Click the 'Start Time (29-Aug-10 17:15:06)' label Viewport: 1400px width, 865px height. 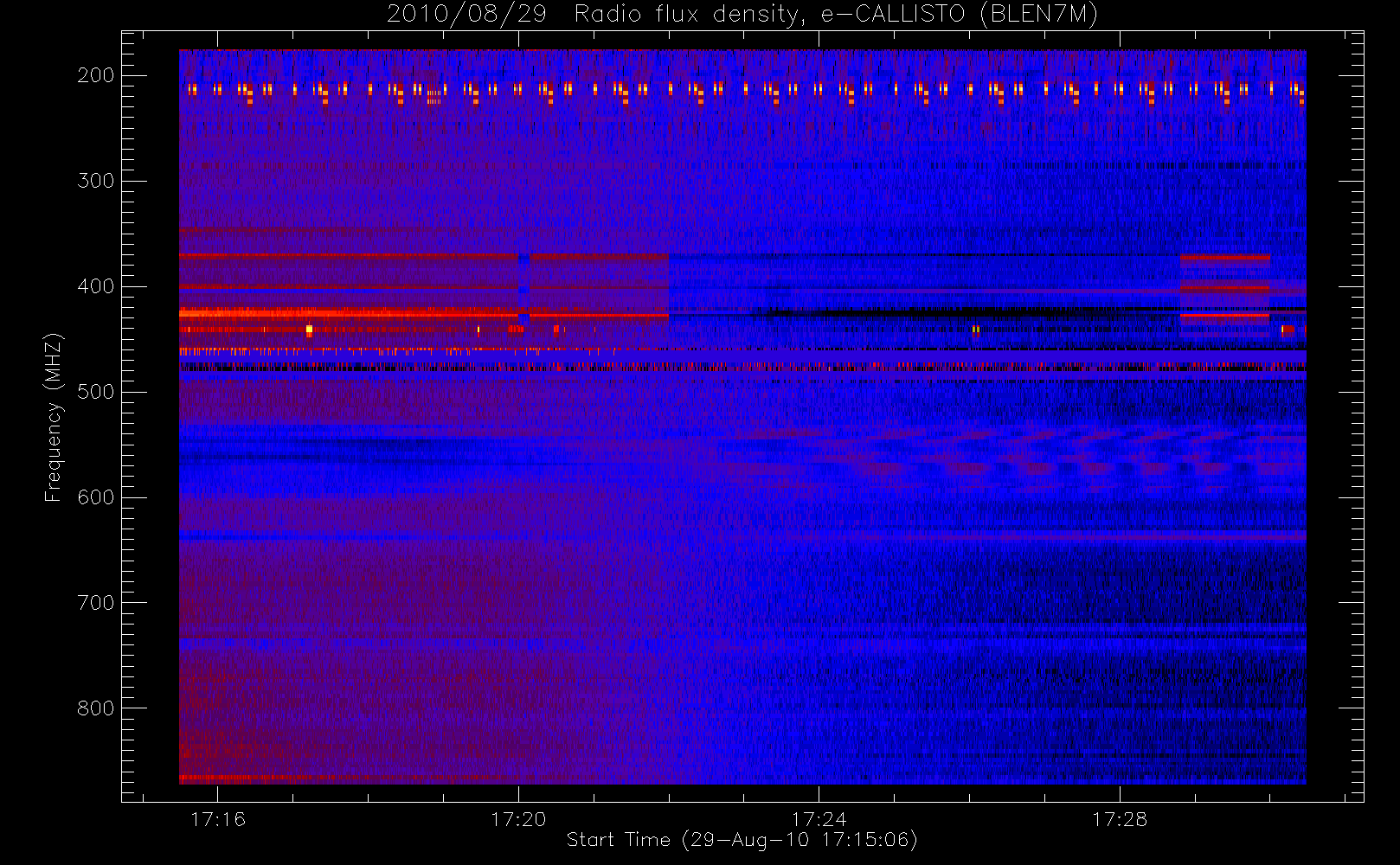pyautogui.click(x=742, y=840)
